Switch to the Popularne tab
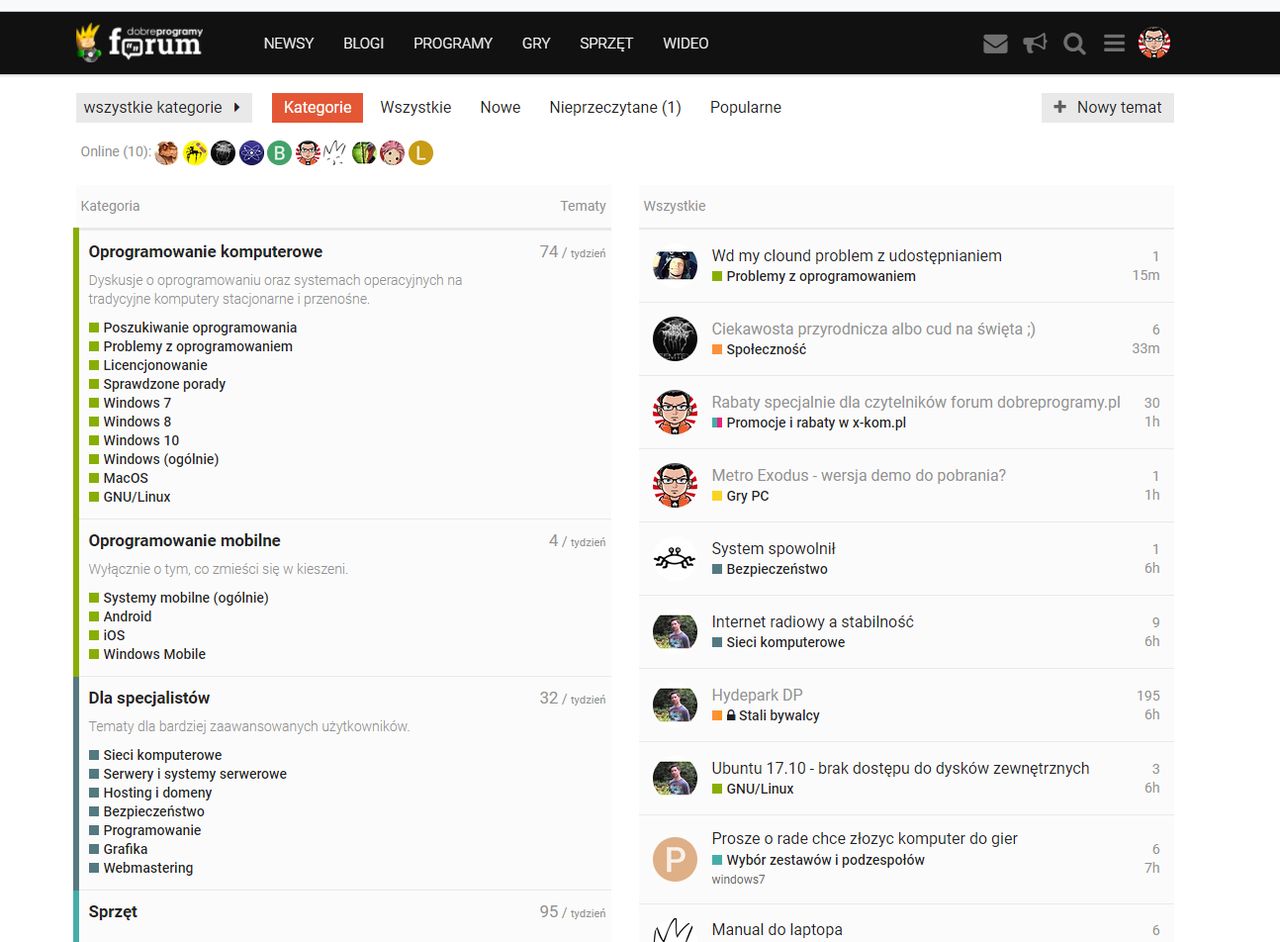The image size is (1280, 942). [745, 107]
